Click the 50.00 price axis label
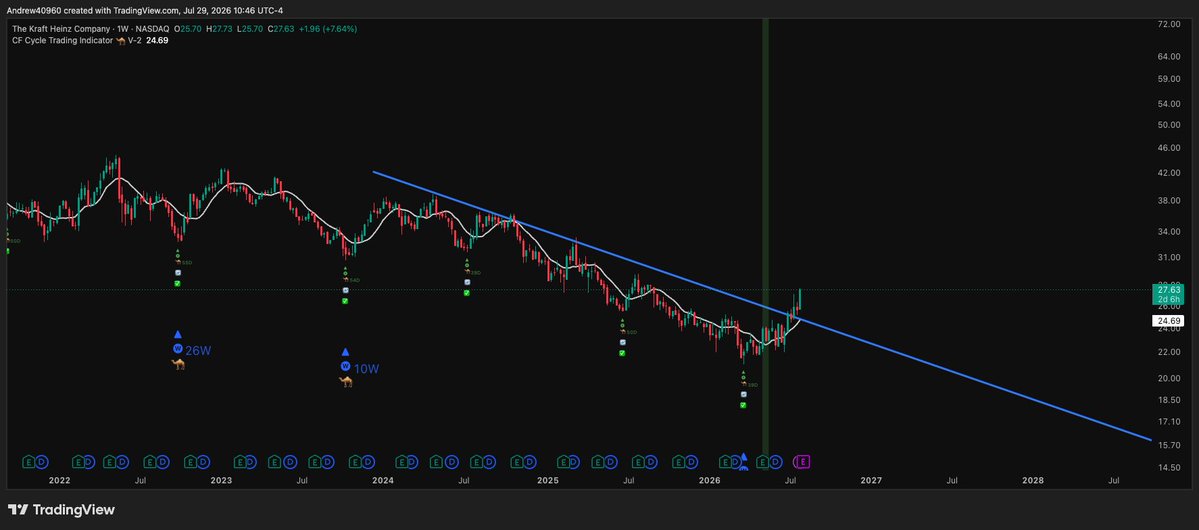Viewport: 1199px width, 530px height. 1168,125
